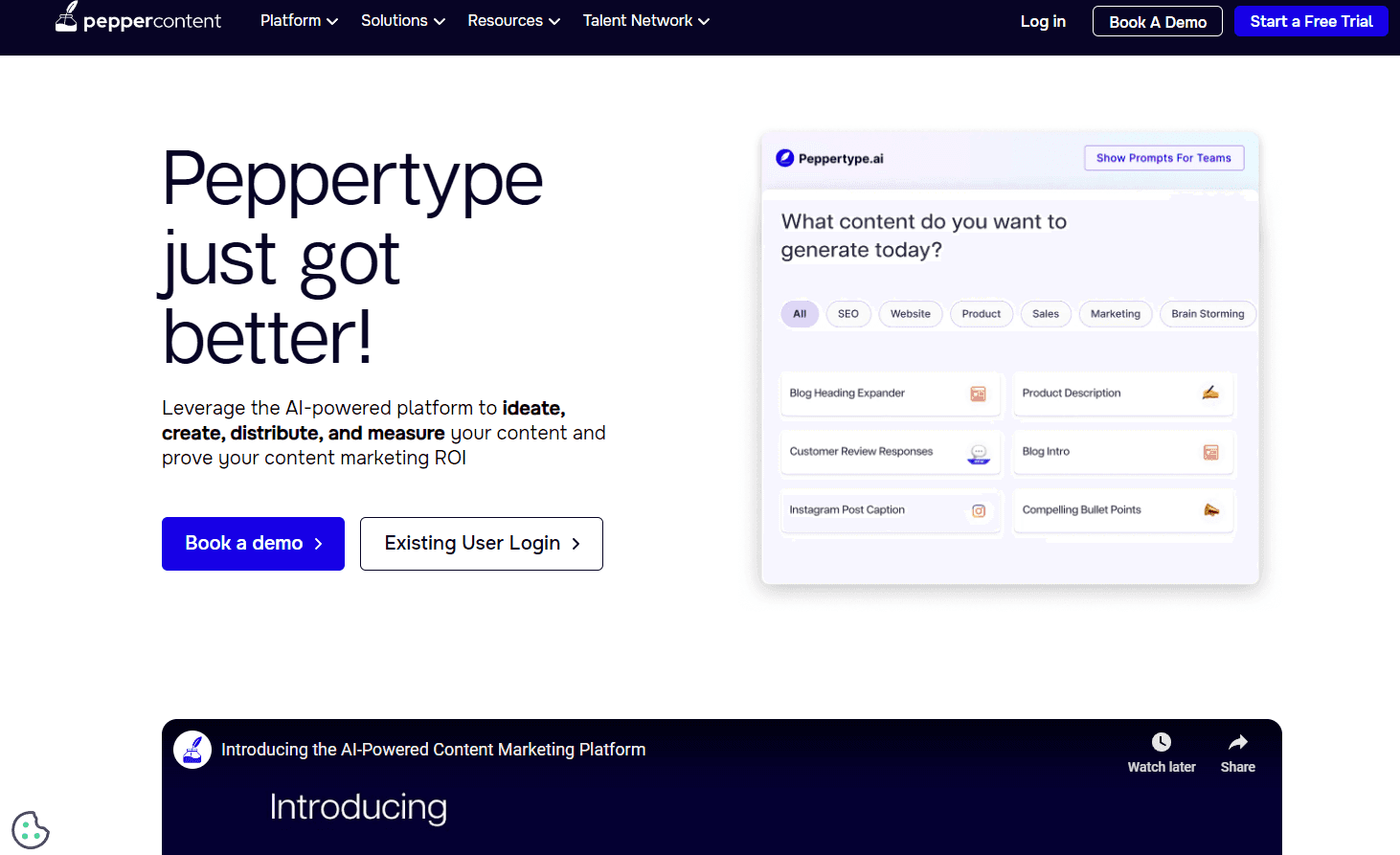Click the Compelling Bullet Points label
Screen dimensions: 1400x855
(1081, 510)
